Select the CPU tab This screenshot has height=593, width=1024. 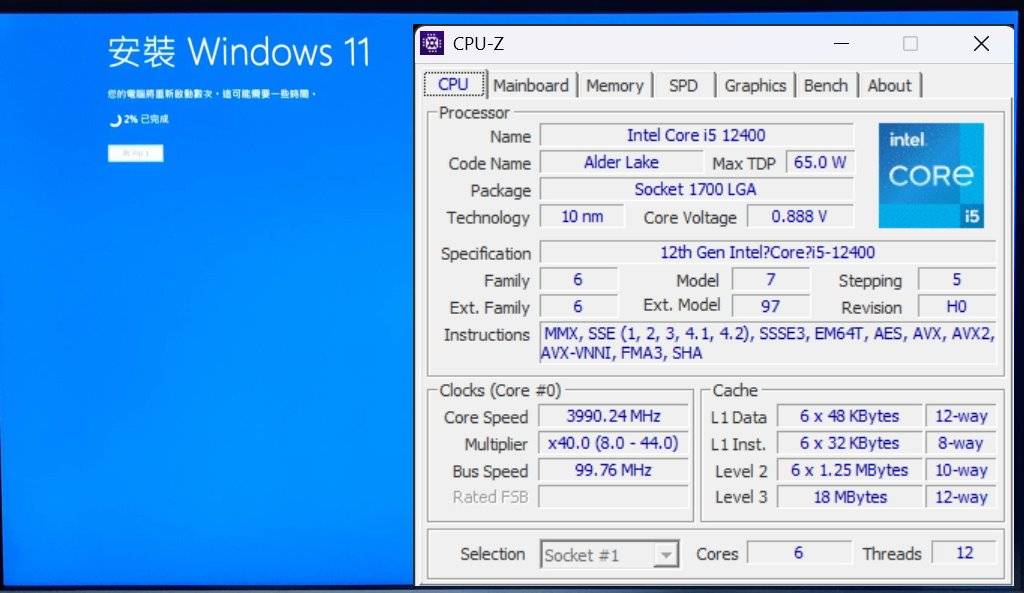coord(454,85)
